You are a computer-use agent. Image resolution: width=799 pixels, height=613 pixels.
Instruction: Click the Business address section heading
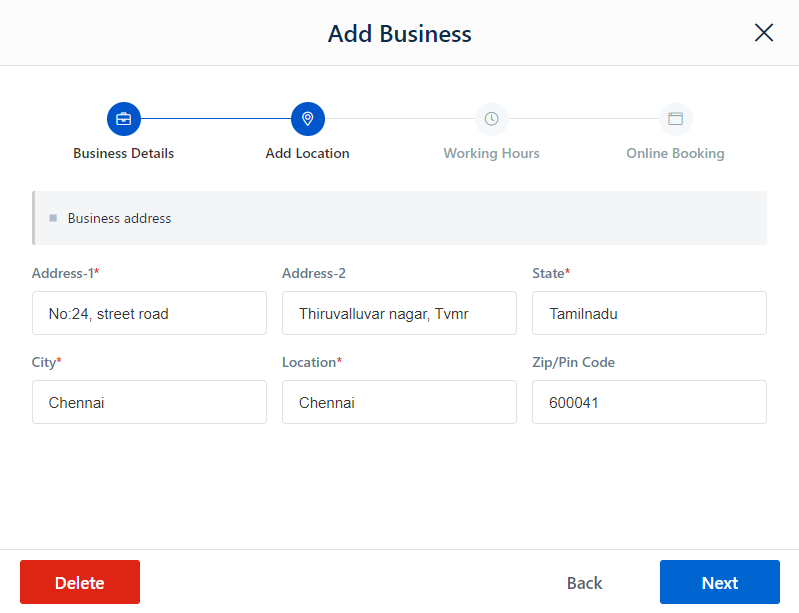coord(120,219)
